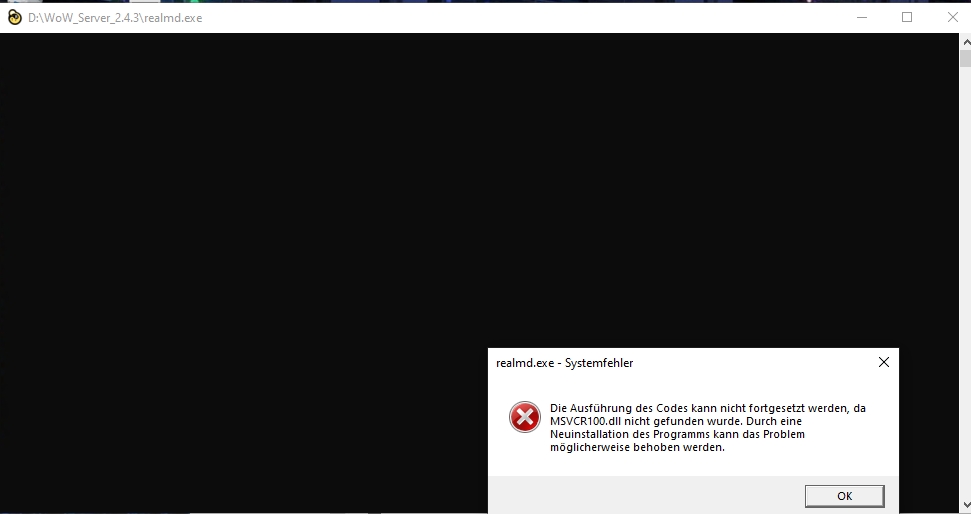
Task: Close the realmd.exe Systemfehler dialog
Action: coord(884,362)
